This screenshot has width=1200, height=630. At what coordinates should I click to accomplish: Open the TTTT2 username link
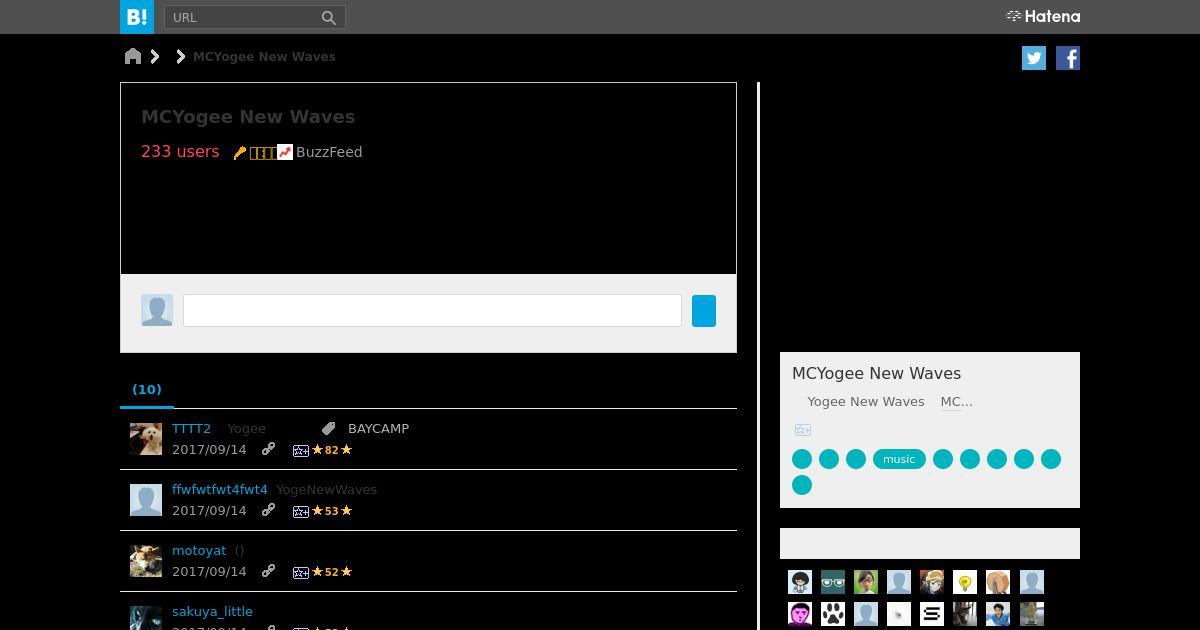(x=191, y=428)
